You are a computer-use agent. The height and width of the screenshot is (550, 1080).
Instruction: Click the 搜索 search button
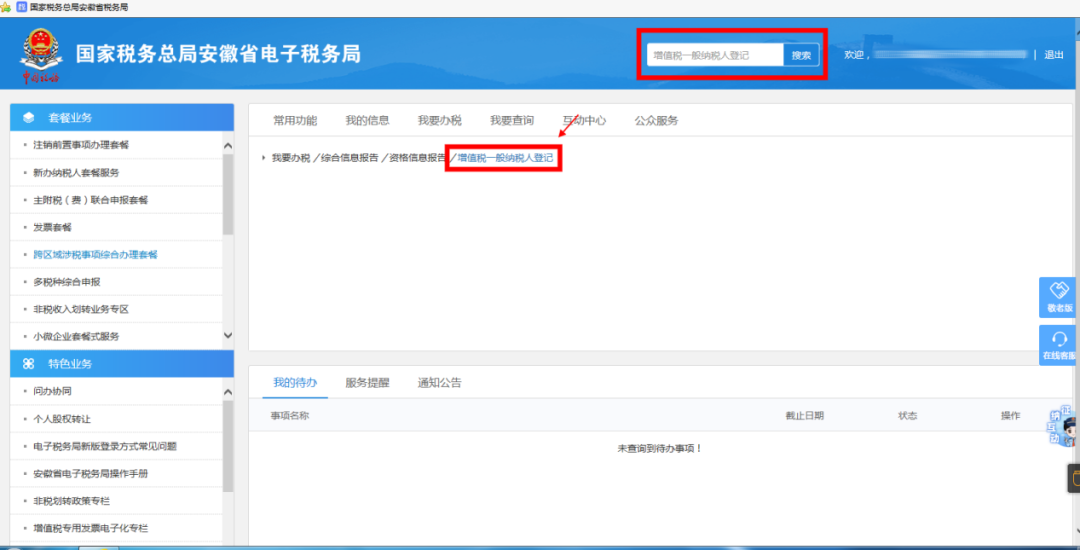801,55
